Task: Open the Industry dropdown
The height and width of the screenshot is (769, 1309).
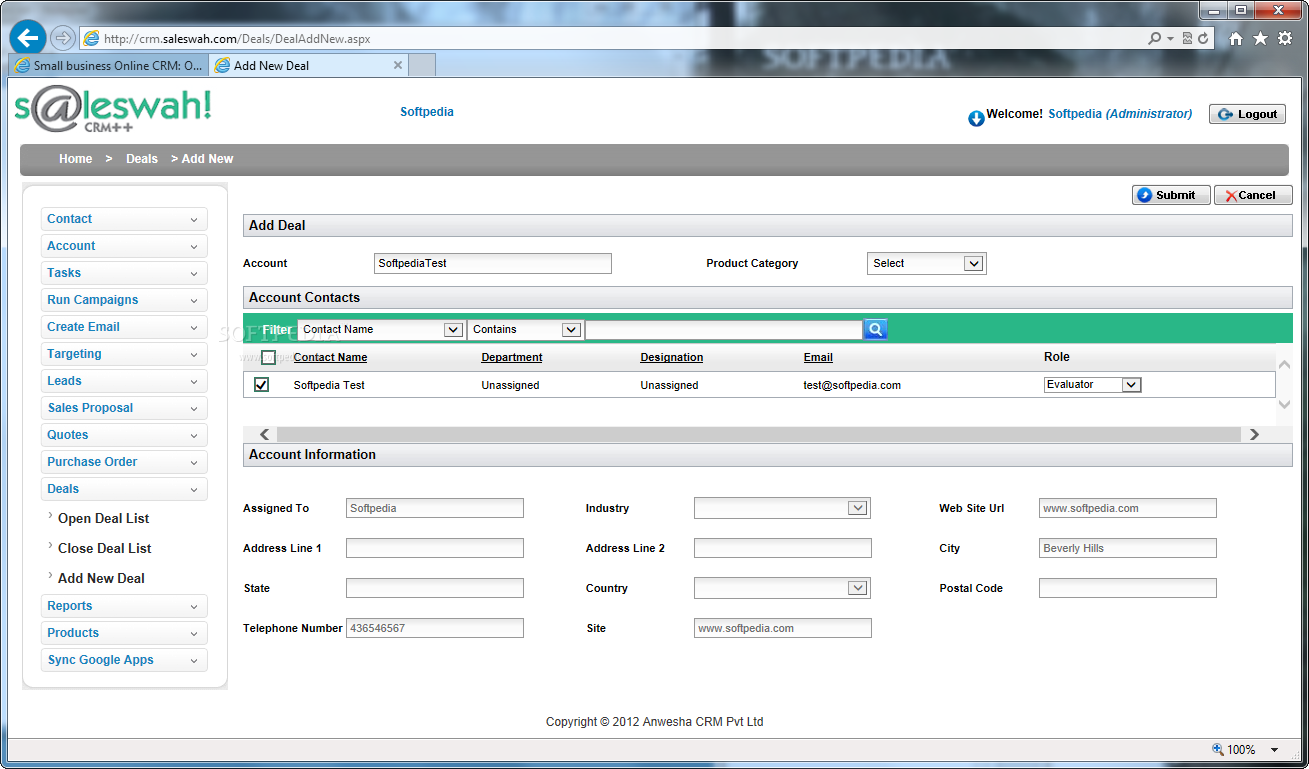Action: (x=782, y=508)
